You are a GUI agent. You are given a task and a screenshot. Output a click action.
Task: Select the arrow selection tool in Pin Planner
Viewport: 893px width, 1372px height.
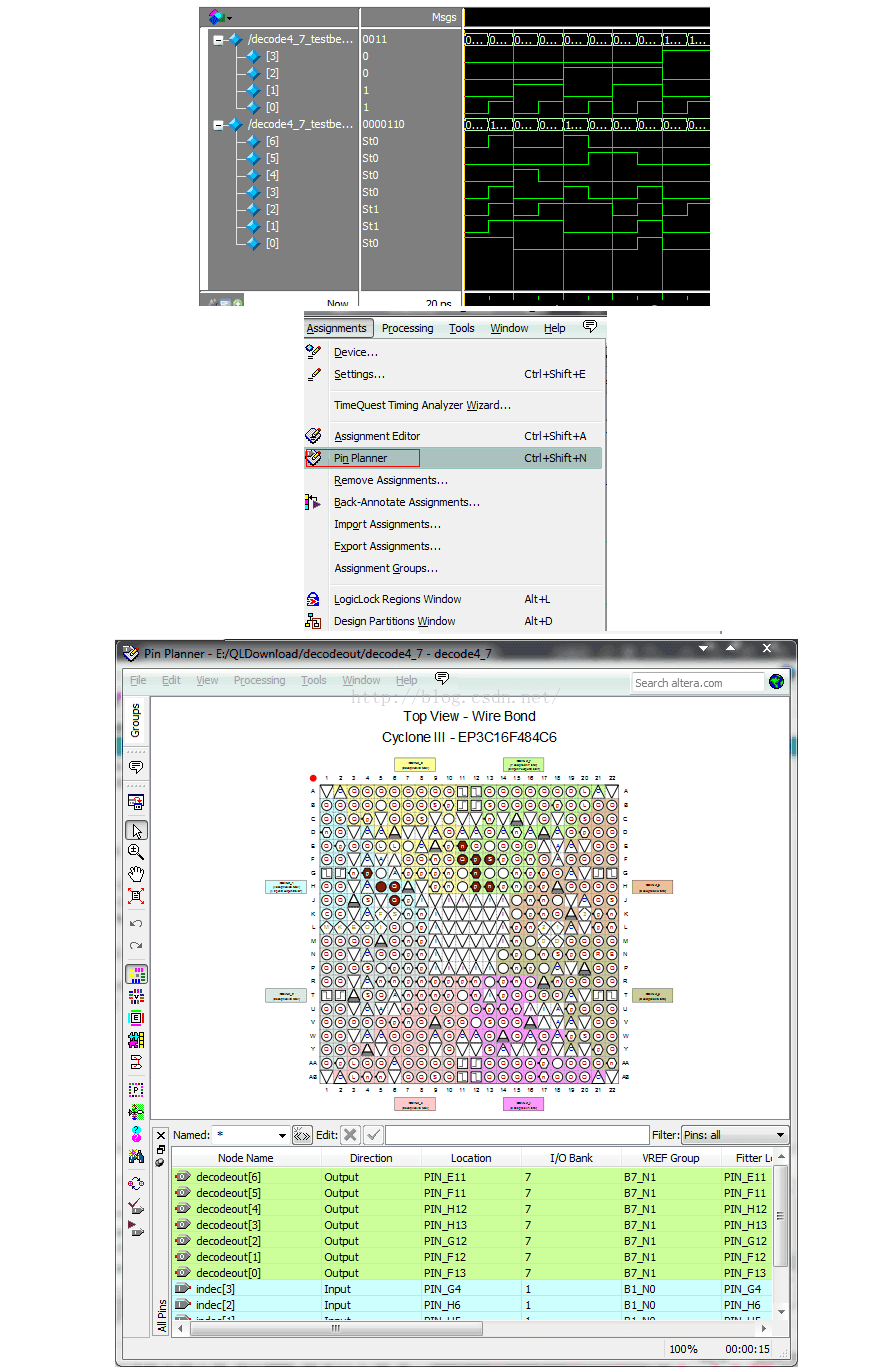point(136,830)
